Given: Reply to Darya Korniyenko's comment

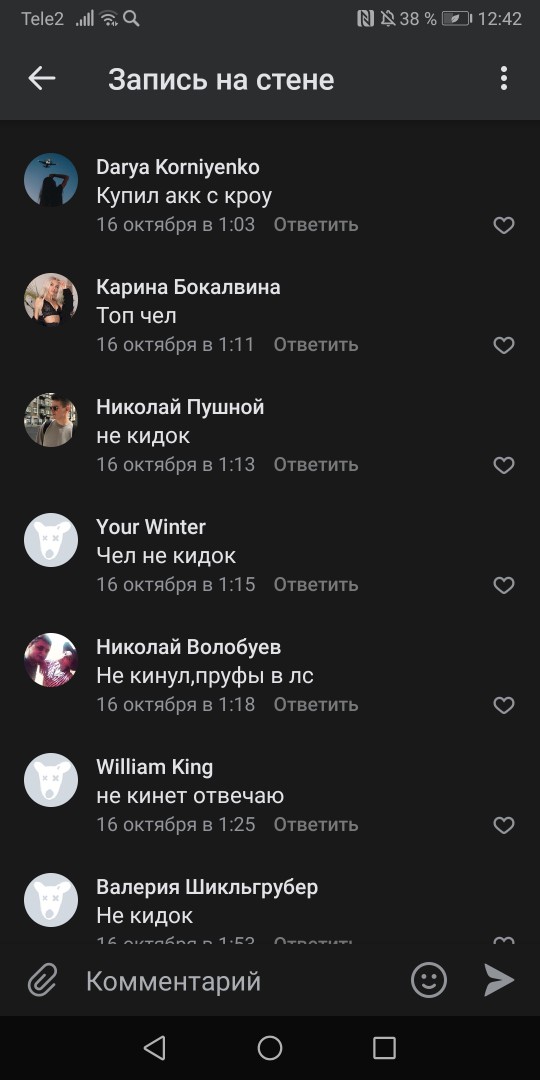Looking at the screenshot, I should [315, 225].
